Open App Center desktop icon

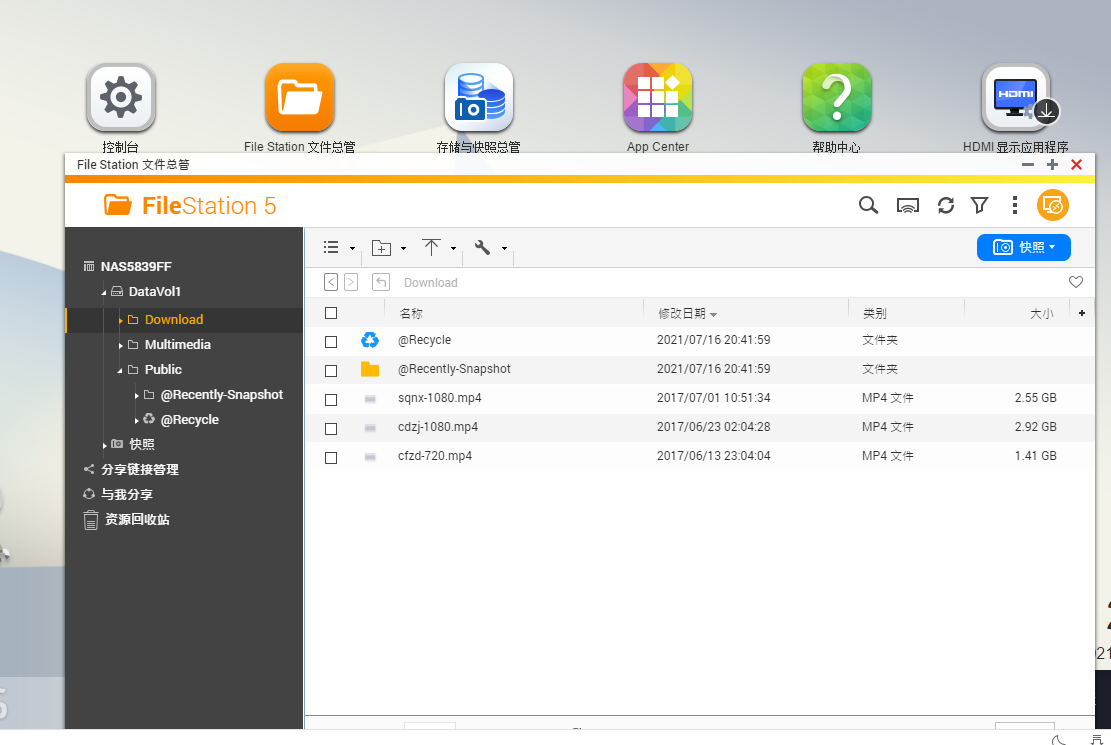point(658,98)
